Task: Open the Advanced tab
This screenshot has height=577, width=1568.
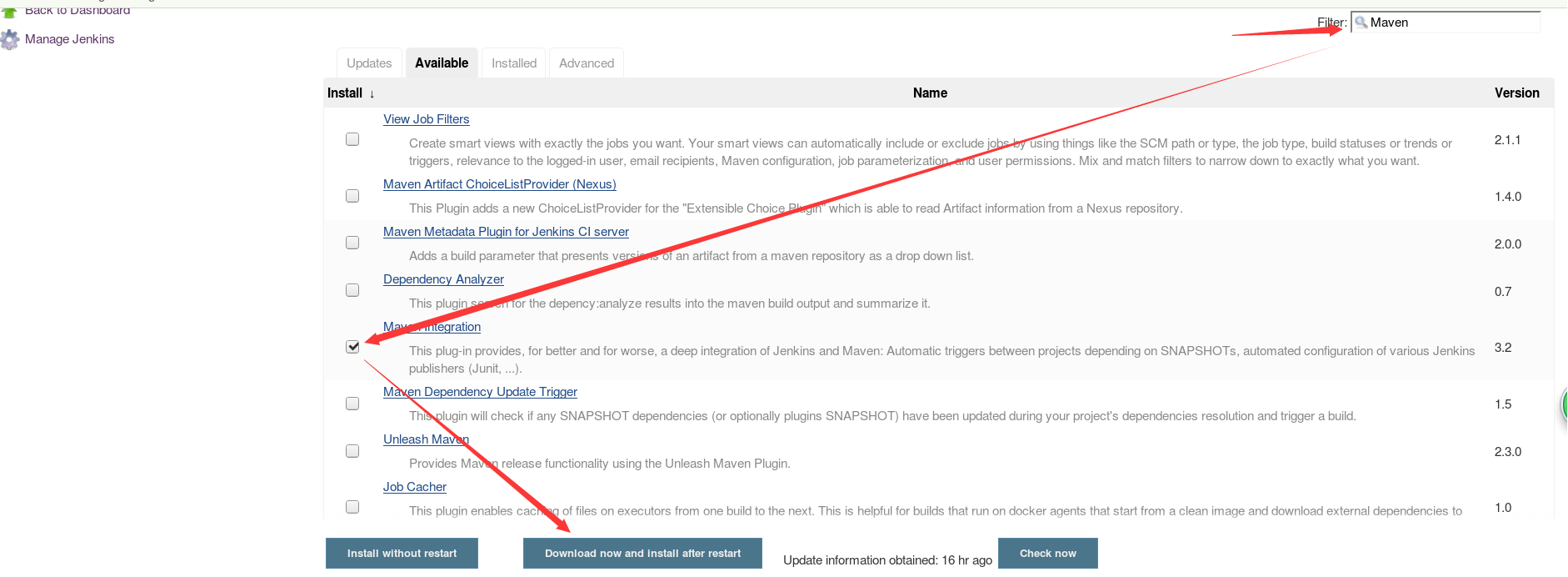Action: click(587, 63)
